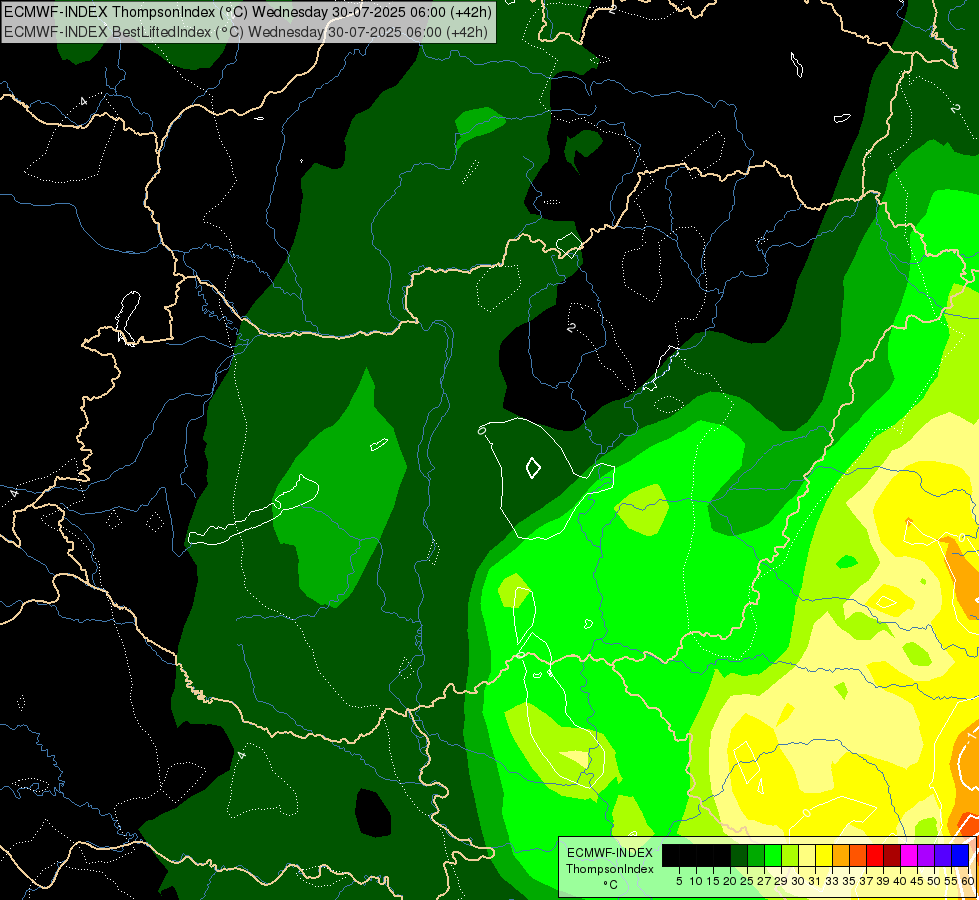This screenshot has height=900, width=979.
Task: Select the pale yellow legend swatch (30–31)
Action: coord(807,856)
